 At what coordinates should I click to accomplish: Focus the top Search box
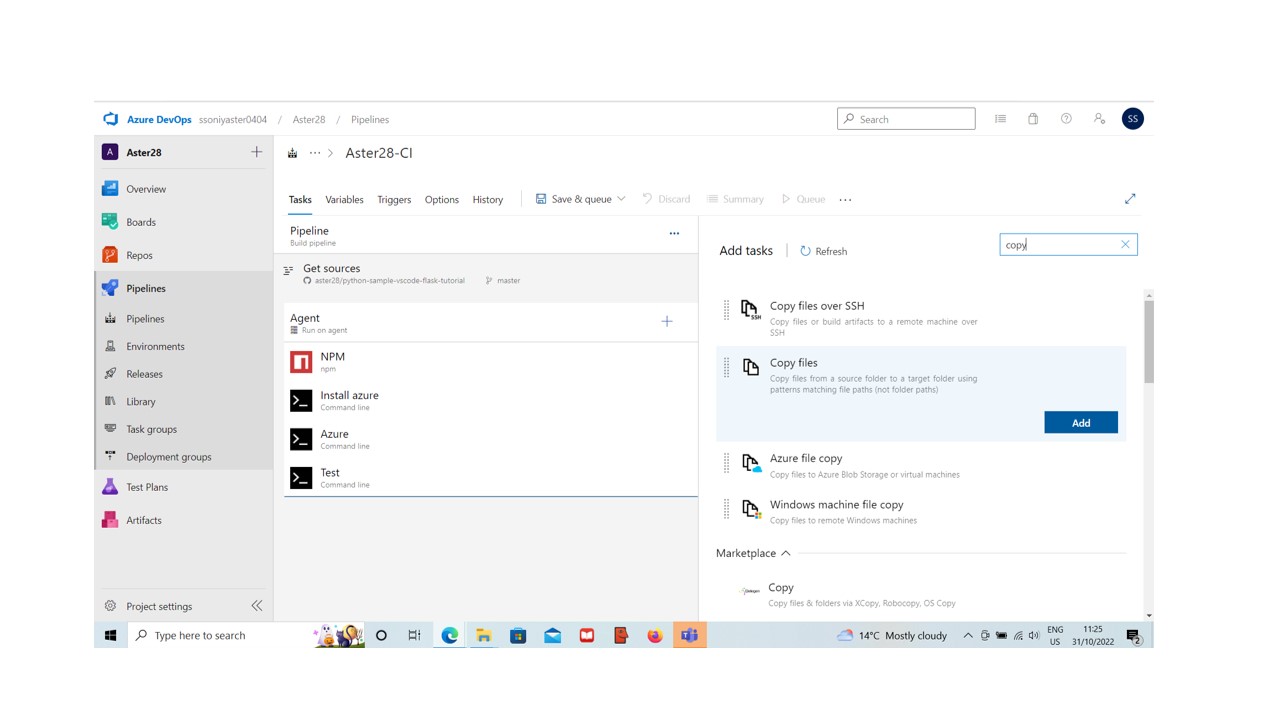906,119
